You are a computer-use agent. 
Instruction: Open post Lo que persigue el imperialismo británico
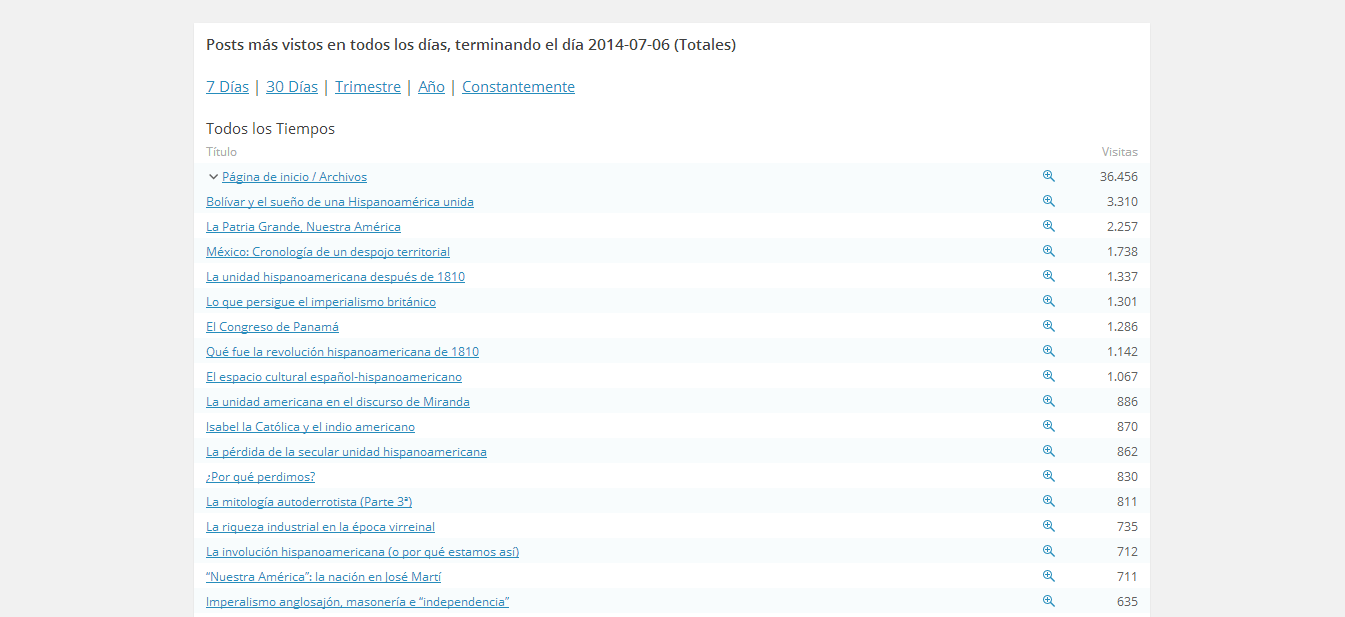(x=320, y=302)
